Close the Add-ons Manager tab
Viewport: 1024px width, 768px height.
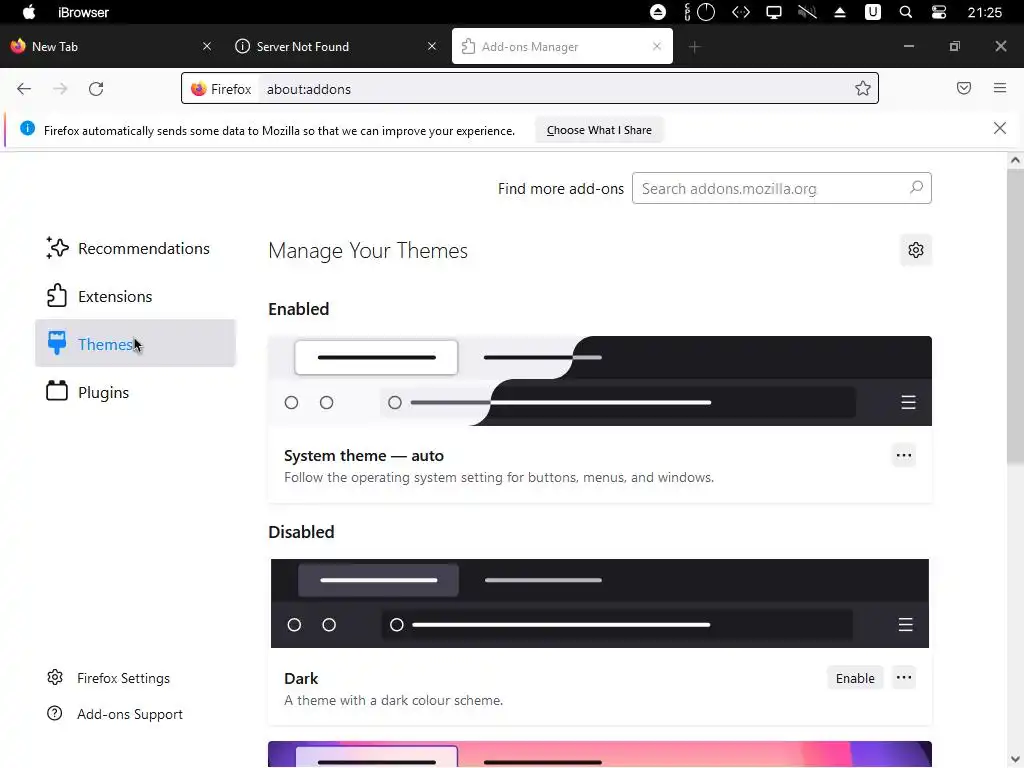(x=657, y=46)
